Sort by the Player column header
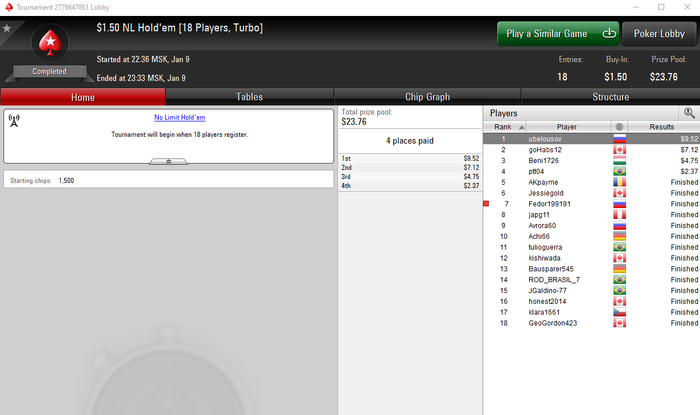 (568, 127)
